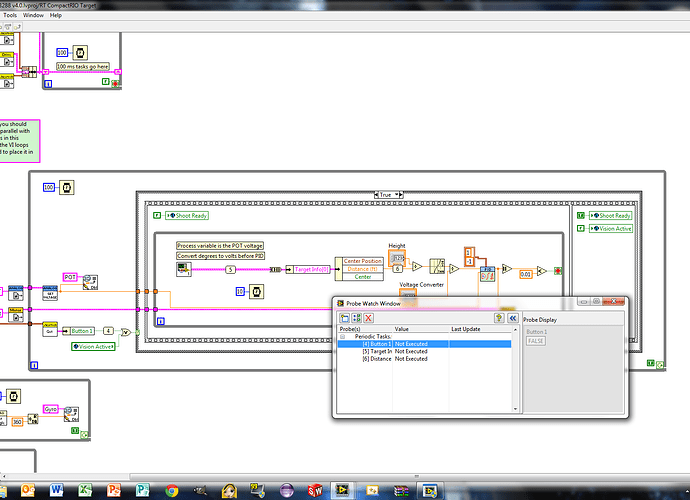Viewport: 690px width, 500px height.
Task: Open Probe Watch Window help question-mark icon
Action: pos(499,318)
